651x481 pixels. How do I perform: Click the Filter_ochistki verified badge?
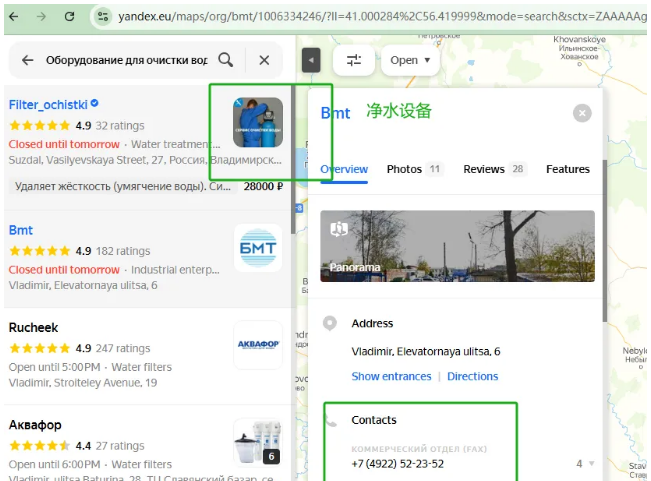95,103
